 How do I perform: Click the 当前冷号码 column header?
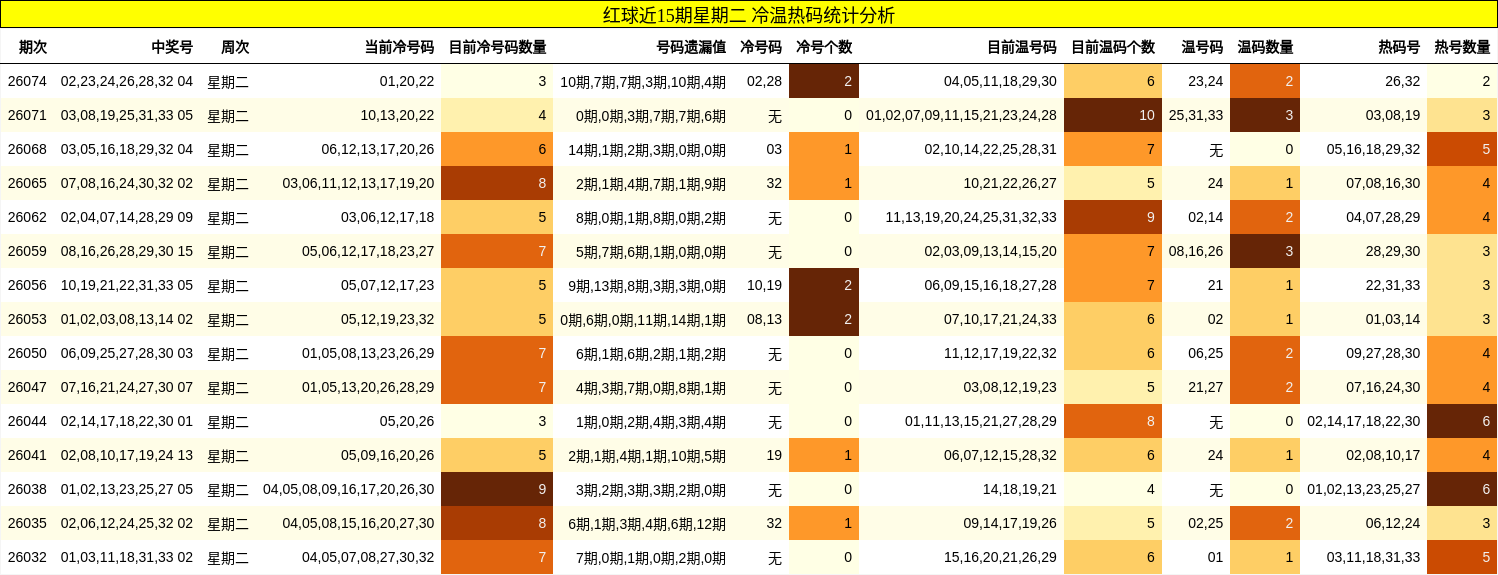pos(399,47)
